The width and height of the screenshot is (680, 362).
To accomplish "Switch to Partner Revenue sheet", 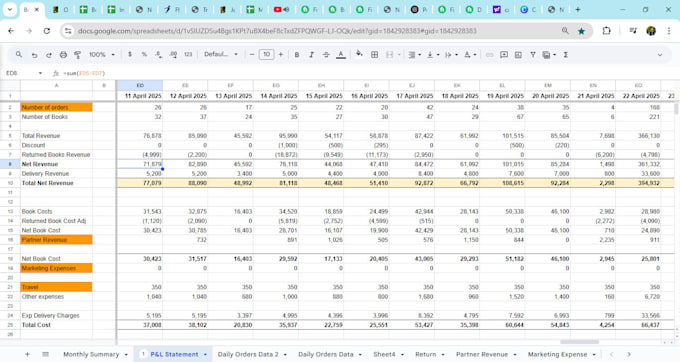I will tap(482, 354).
